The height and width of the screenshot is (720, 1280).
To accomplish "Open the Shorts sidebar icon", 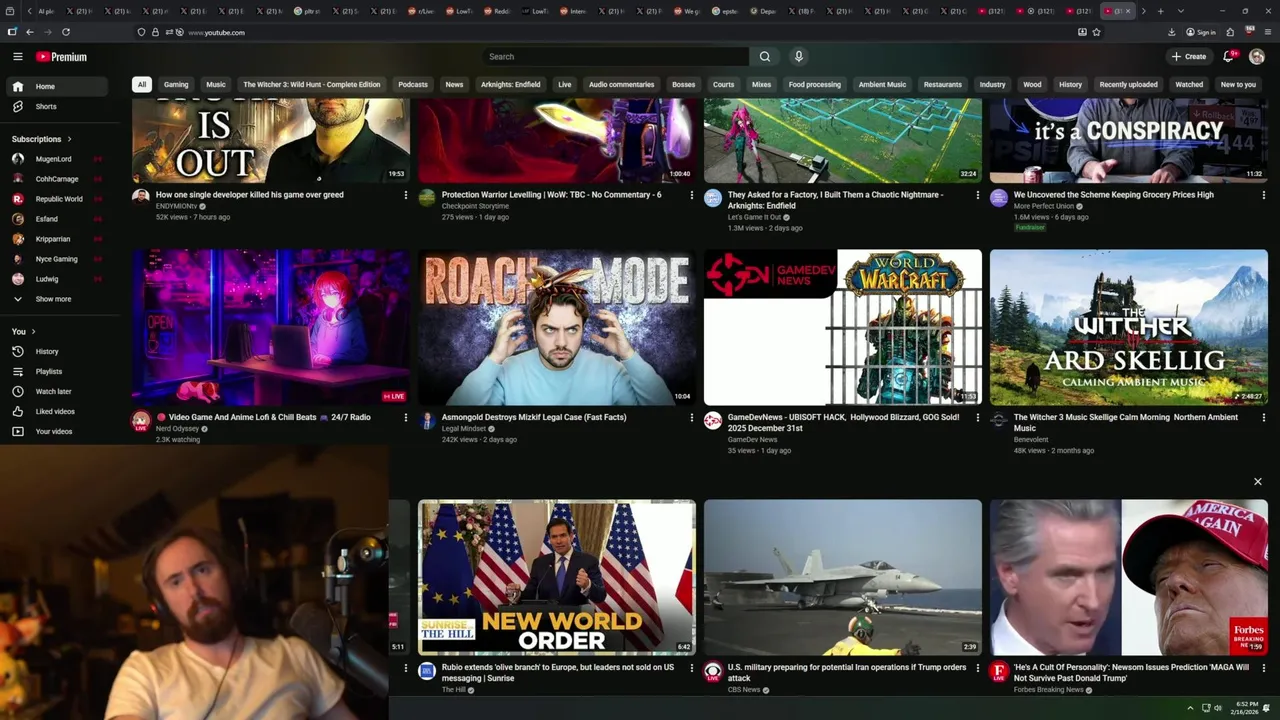I will coord(18,106).
